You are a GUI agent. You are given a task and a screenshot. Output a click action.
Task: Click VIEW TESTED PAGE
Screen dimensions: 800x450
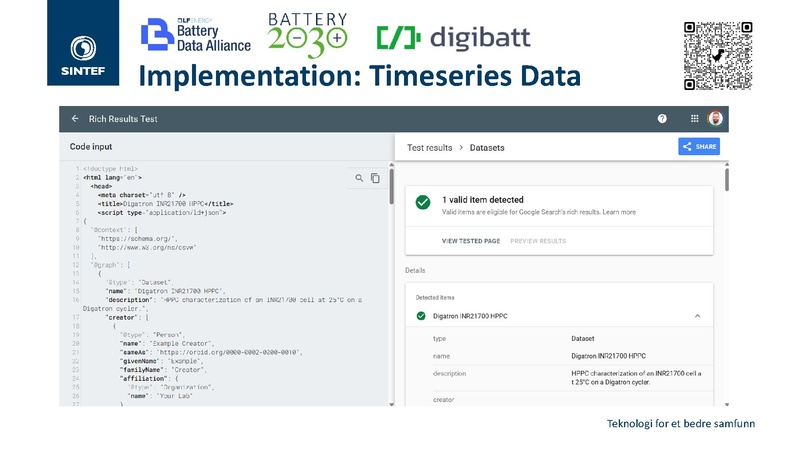tap(470, 241)
